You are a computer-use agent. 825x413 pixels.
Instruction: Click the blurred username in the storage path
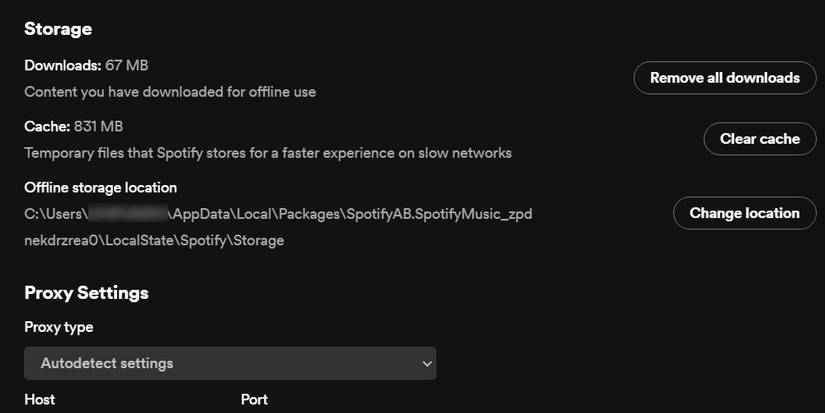click(126, 213)
